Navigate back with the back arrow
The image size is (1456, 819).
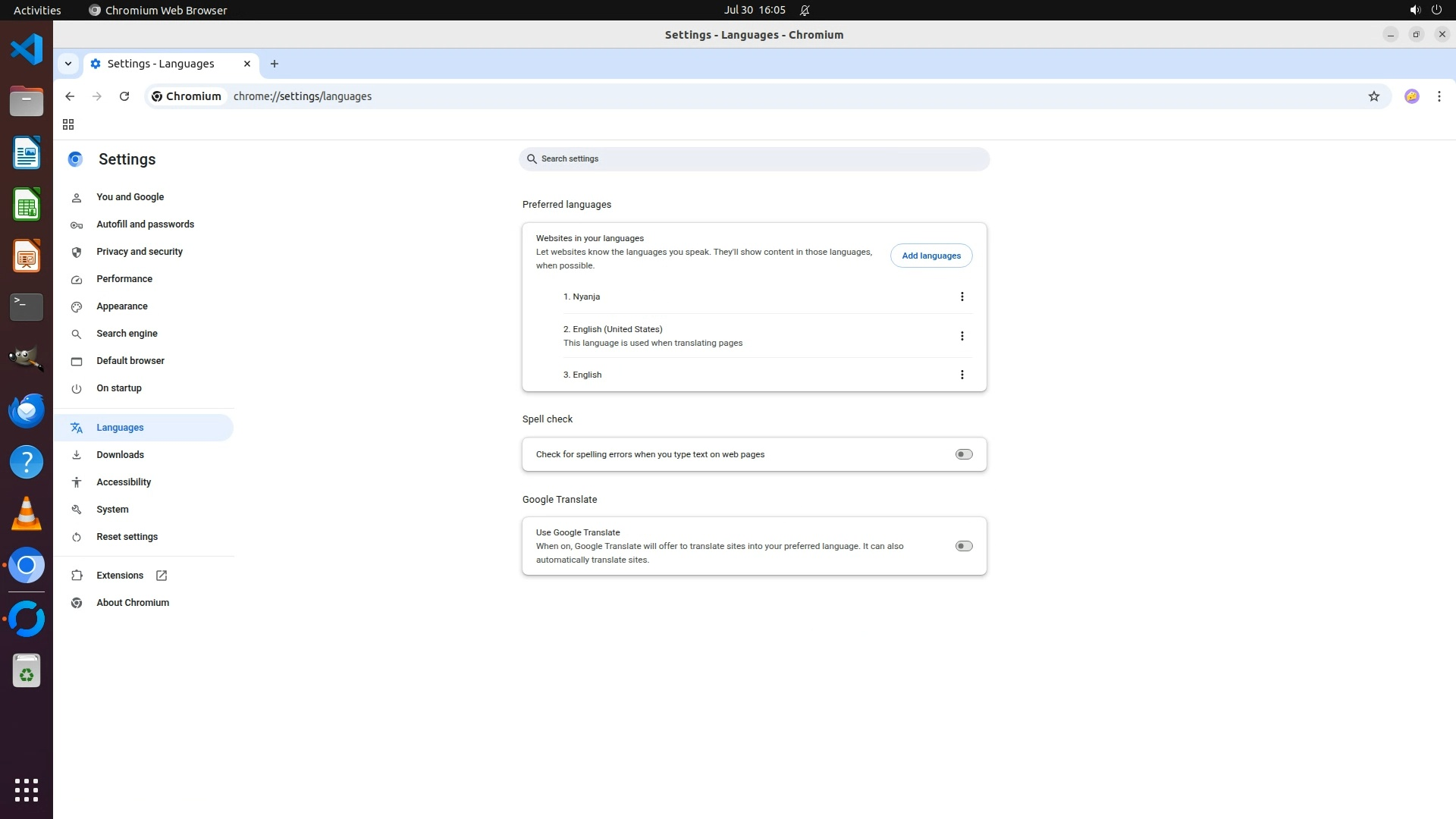pyautogui.click(x=70, y=96)
